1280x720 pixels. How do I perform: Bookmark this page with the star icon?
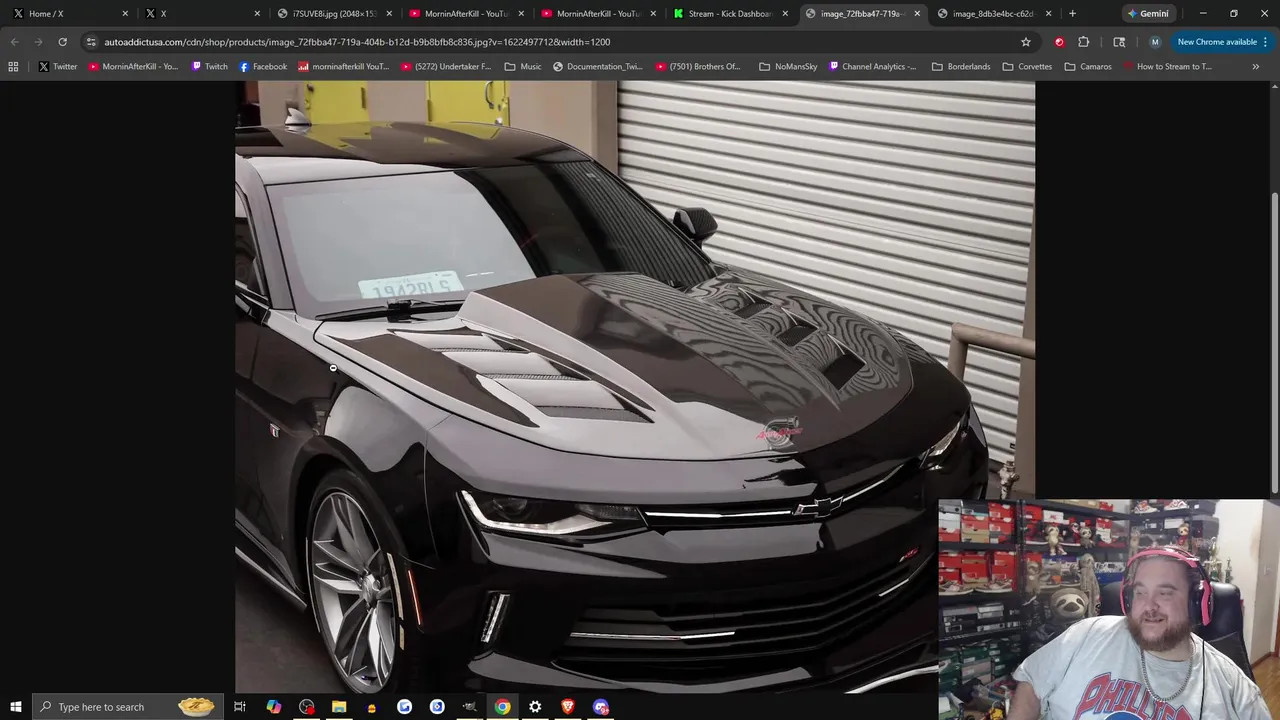point(1025,42)
